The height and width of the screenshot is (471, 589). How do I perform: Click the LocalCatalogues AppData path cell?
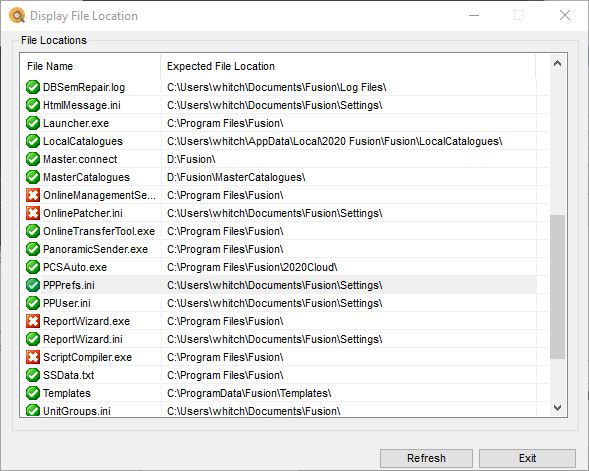coord(334,142)
